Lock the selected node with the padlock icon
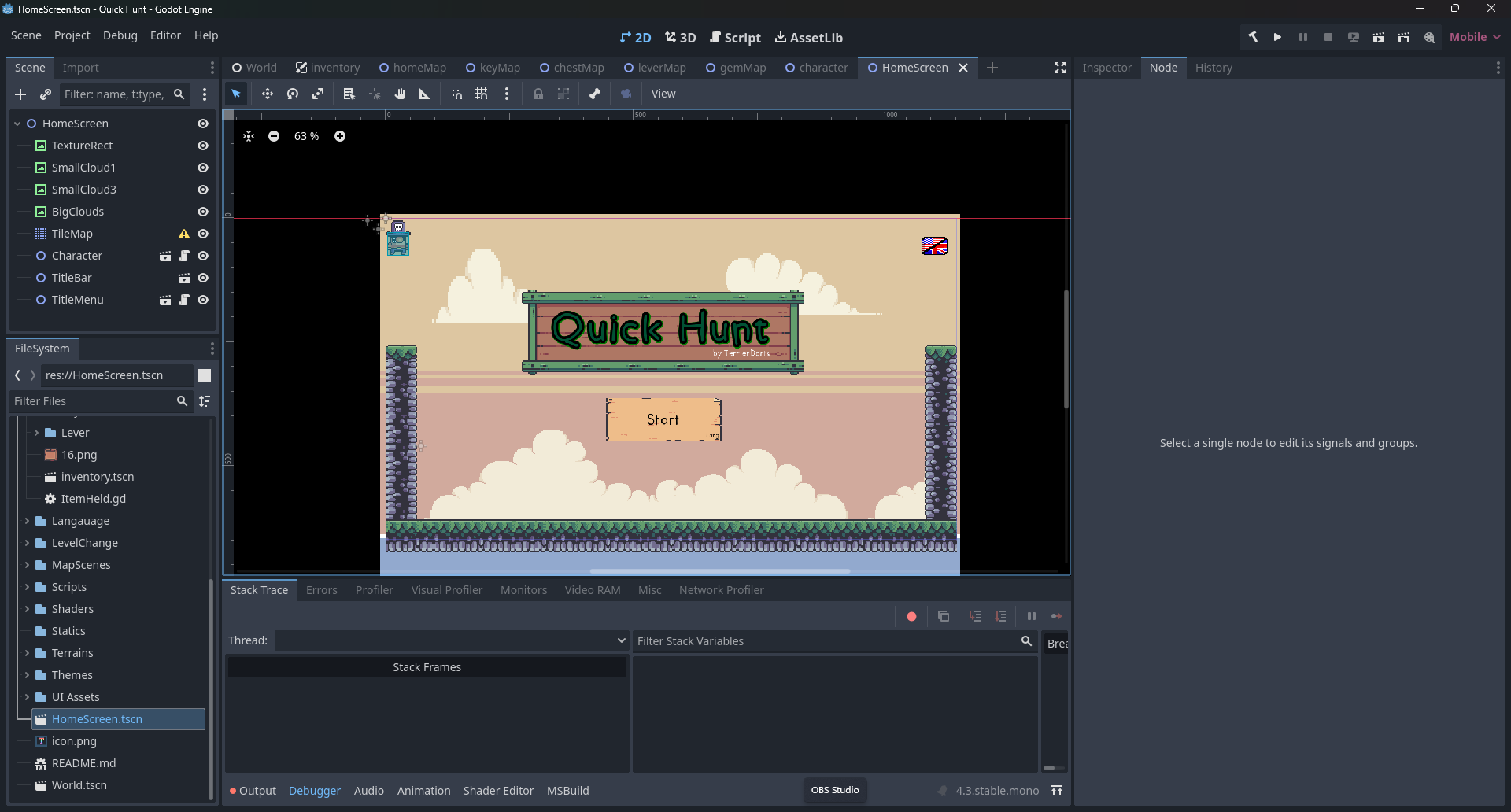1511x812 pixels. click(538, 94)
